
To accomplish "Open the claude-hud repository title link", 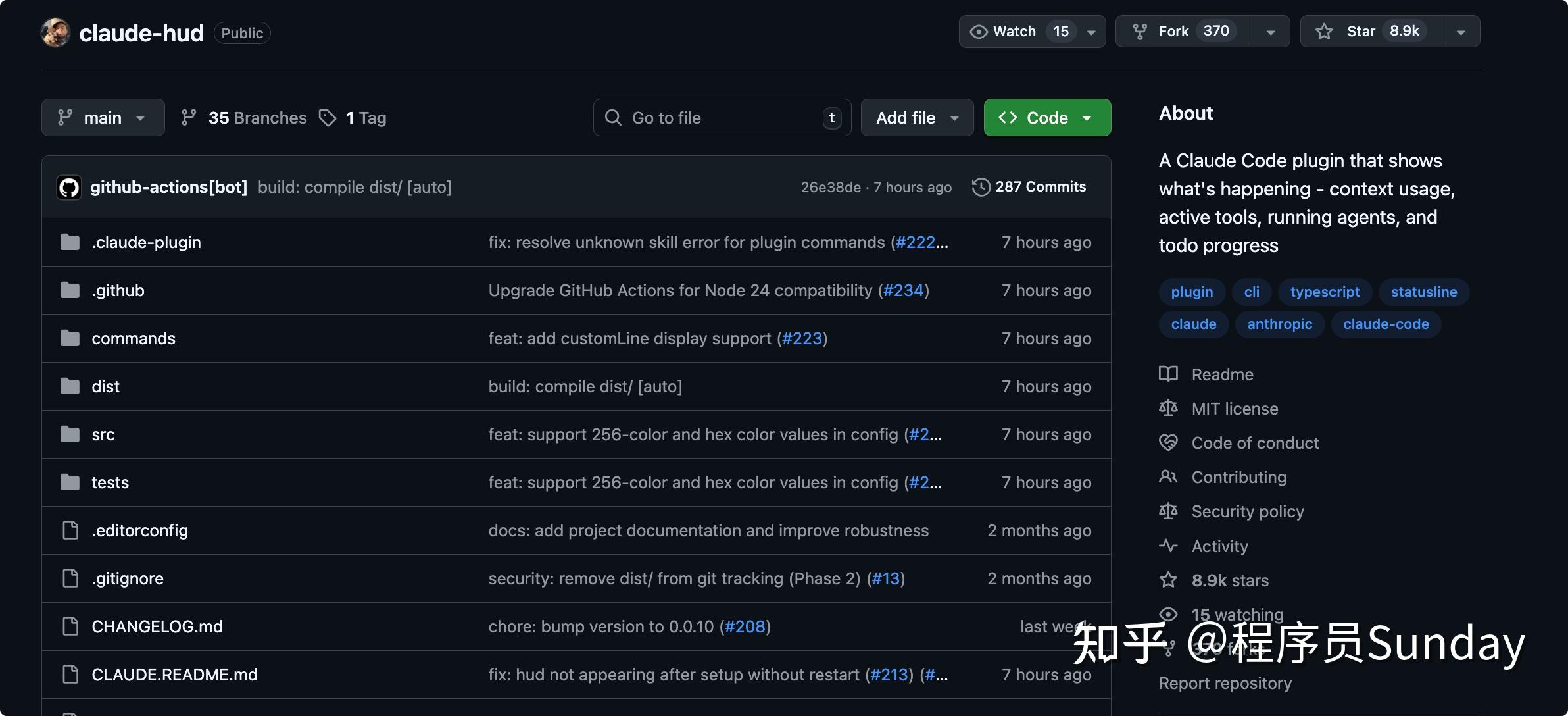I will click(x=141, y=33).
